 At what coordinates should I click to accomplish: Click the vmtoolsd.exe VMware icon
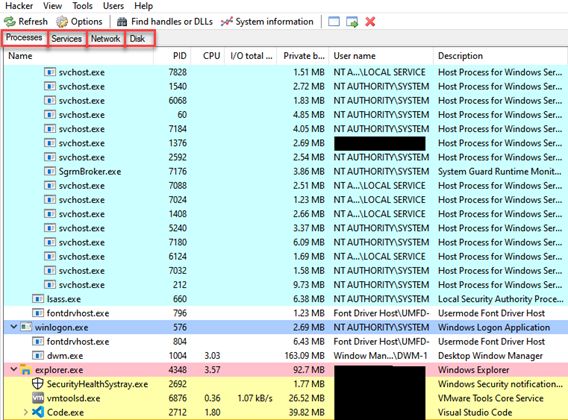tap(38, 398)
